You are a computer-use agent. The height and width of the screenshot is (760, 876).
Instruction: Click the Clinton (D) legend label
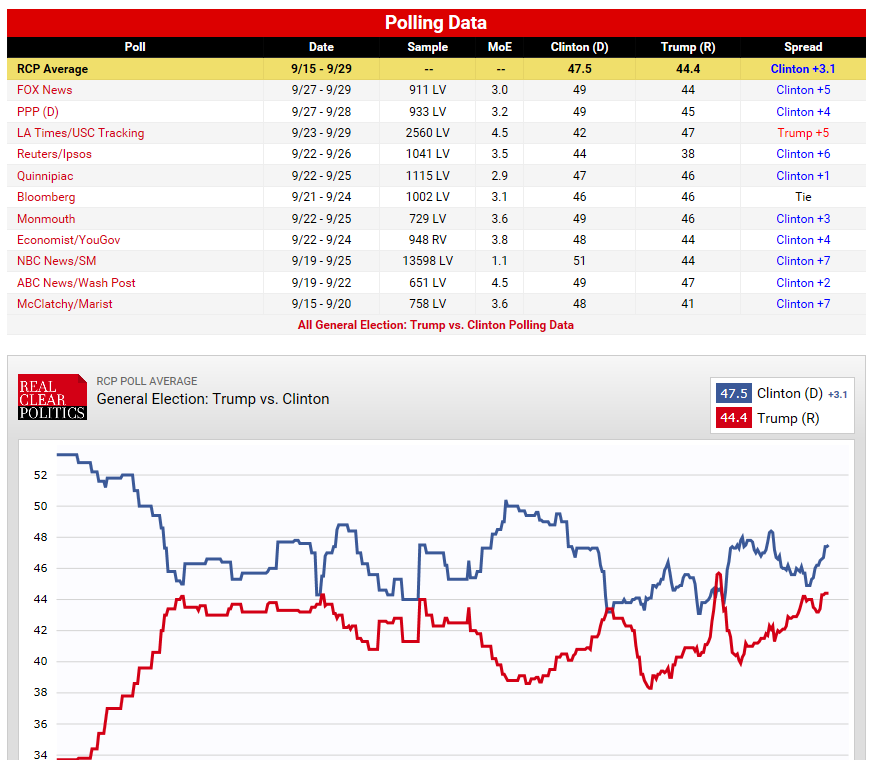pyautogui.click(x=790, y=394)
